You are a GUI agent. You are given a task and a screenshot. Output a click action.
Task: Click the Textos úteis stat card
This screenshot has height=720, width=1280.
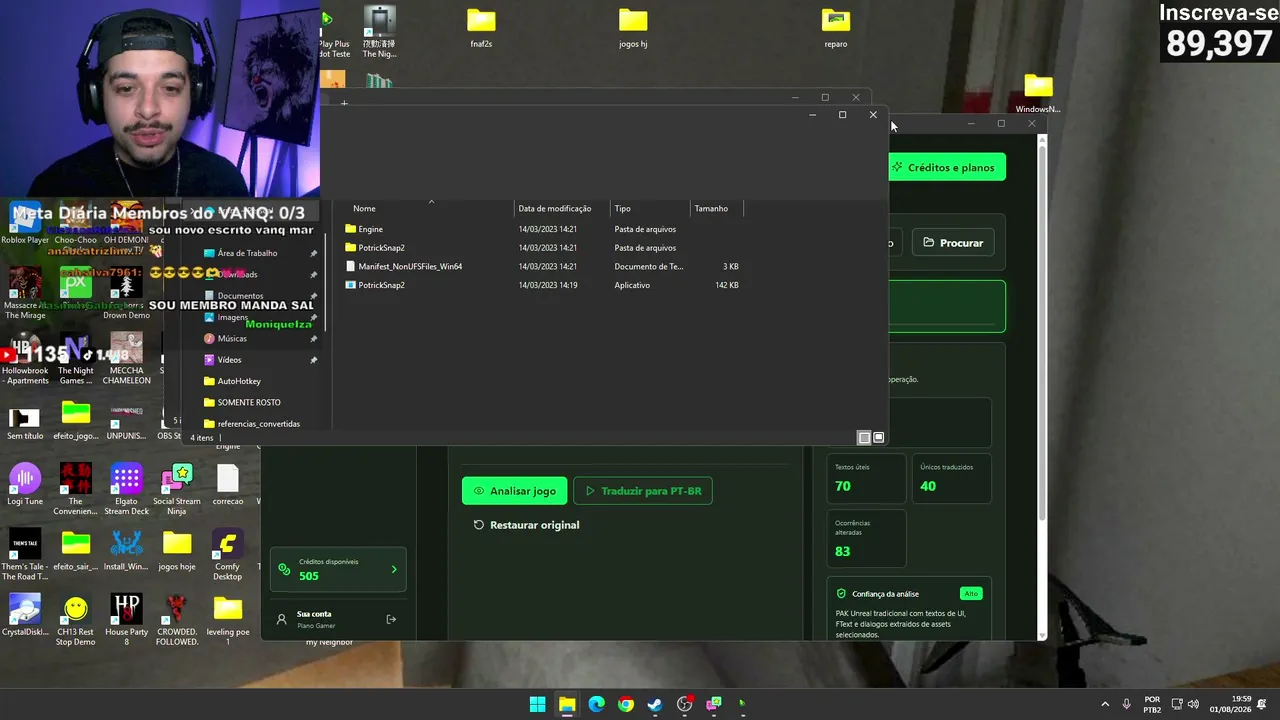pyautogui.click(x=866, y=479)
